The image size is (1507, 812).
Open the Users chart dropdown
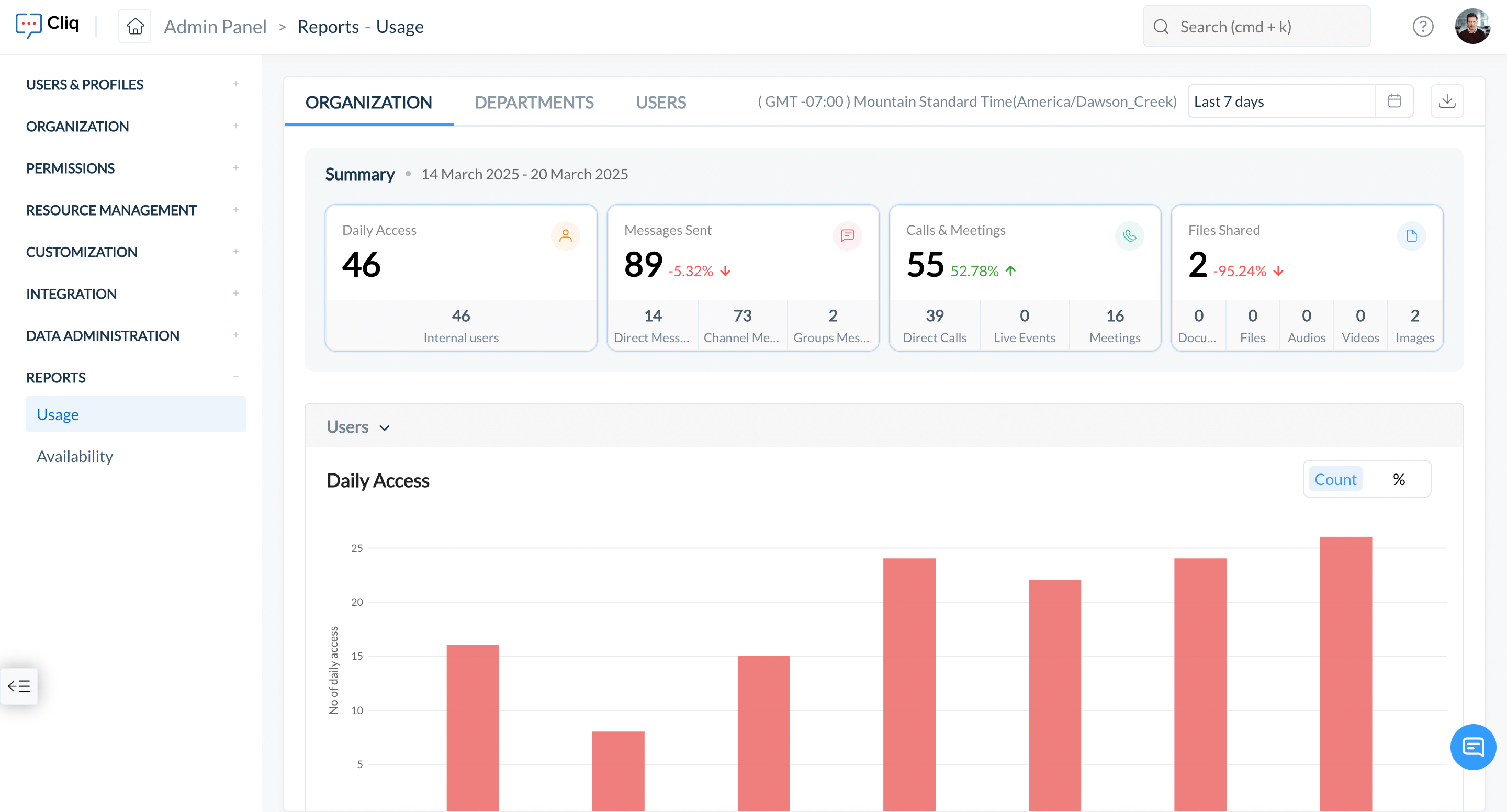point(358,427)
